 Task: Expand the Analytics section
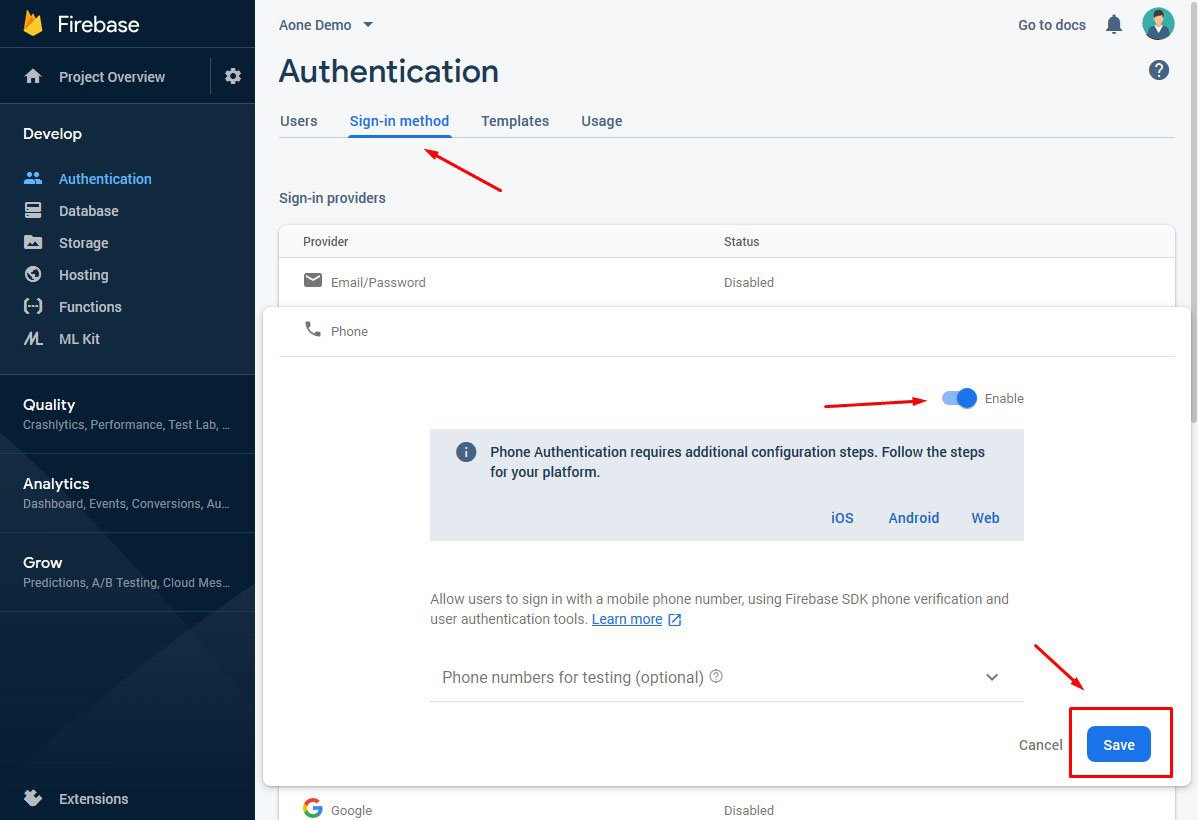(127, 493)
